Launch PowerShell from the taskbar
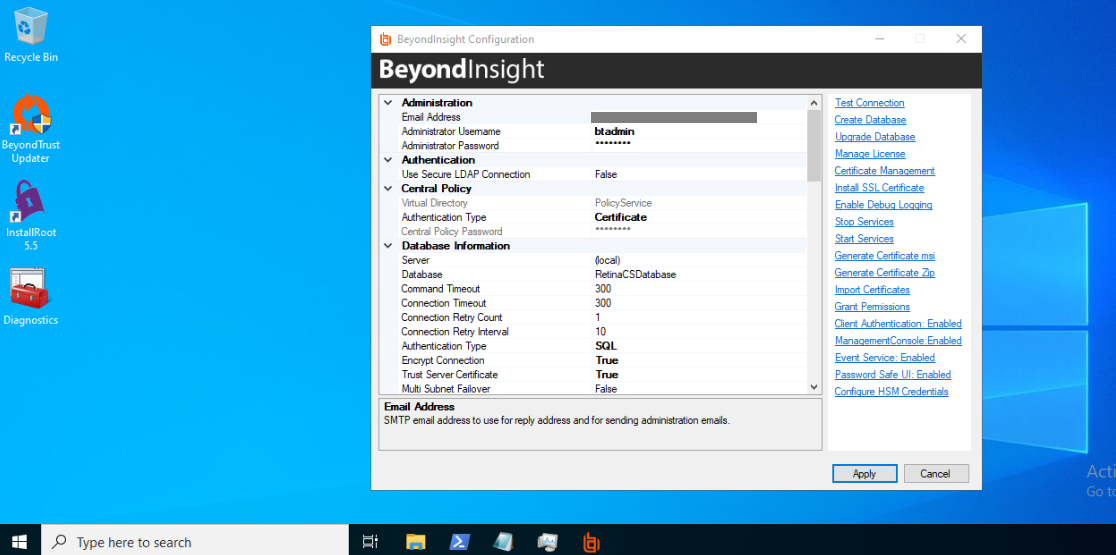1116x555 pixels. pos(459,541)
